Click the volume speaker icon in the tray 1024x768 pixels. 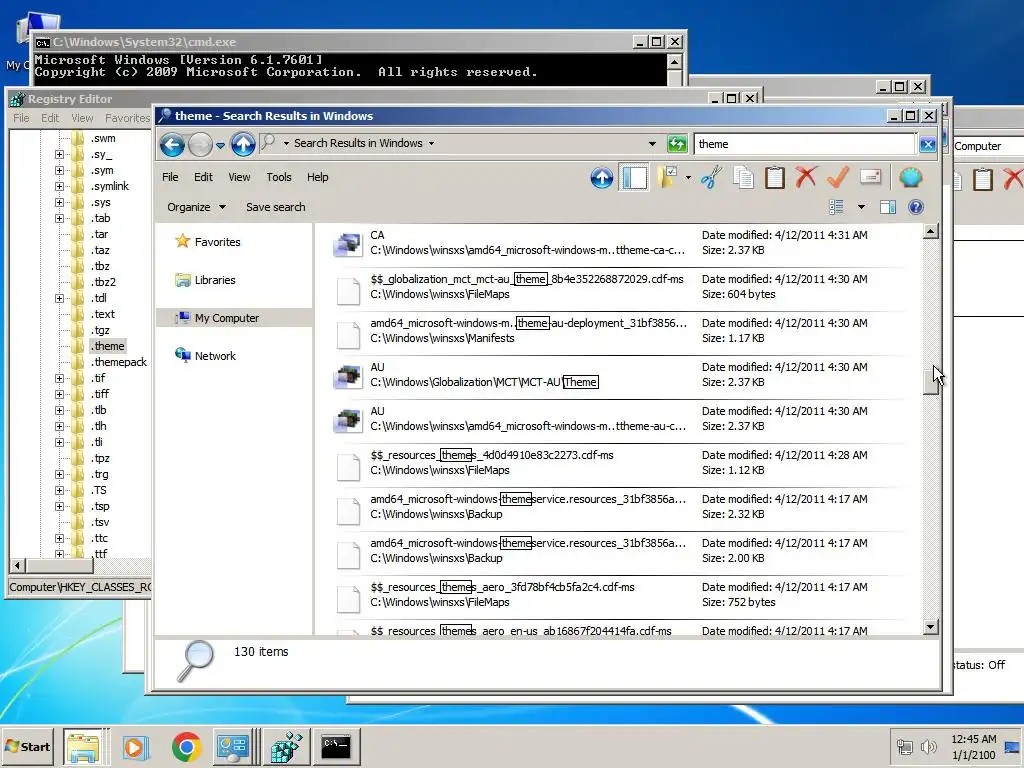928,746
